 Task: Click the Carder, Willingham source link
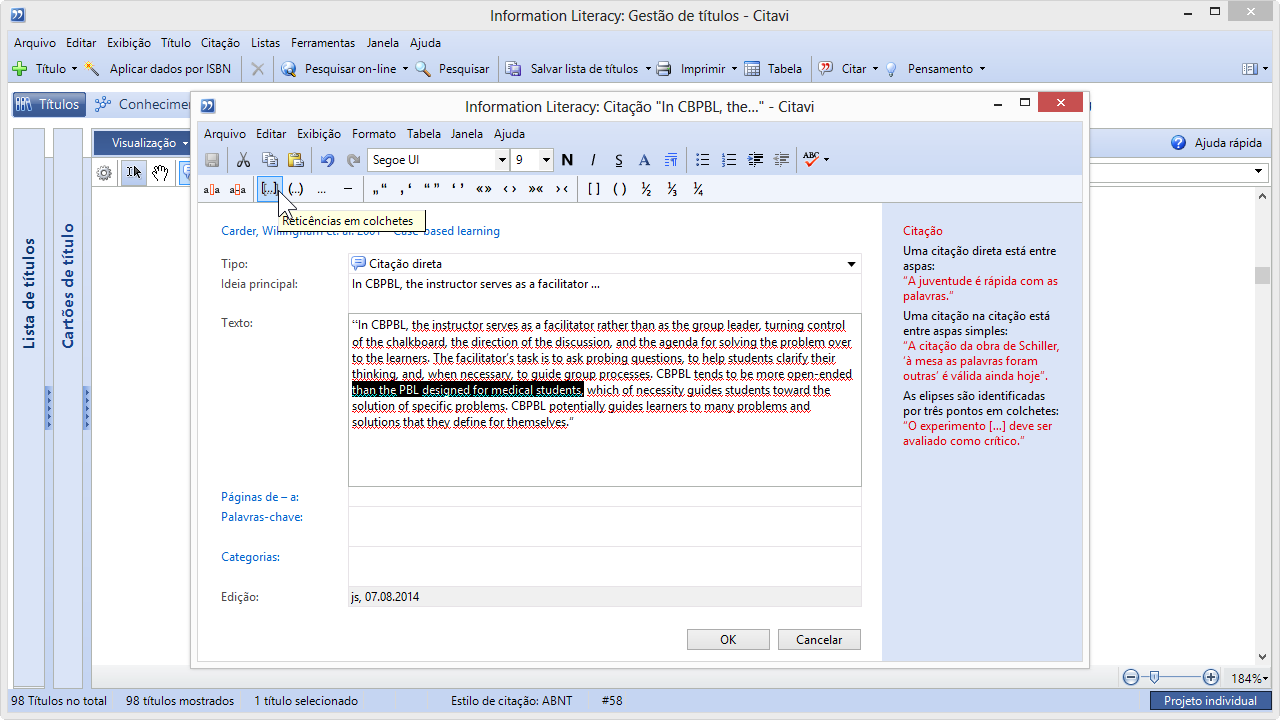coord(360,231)
